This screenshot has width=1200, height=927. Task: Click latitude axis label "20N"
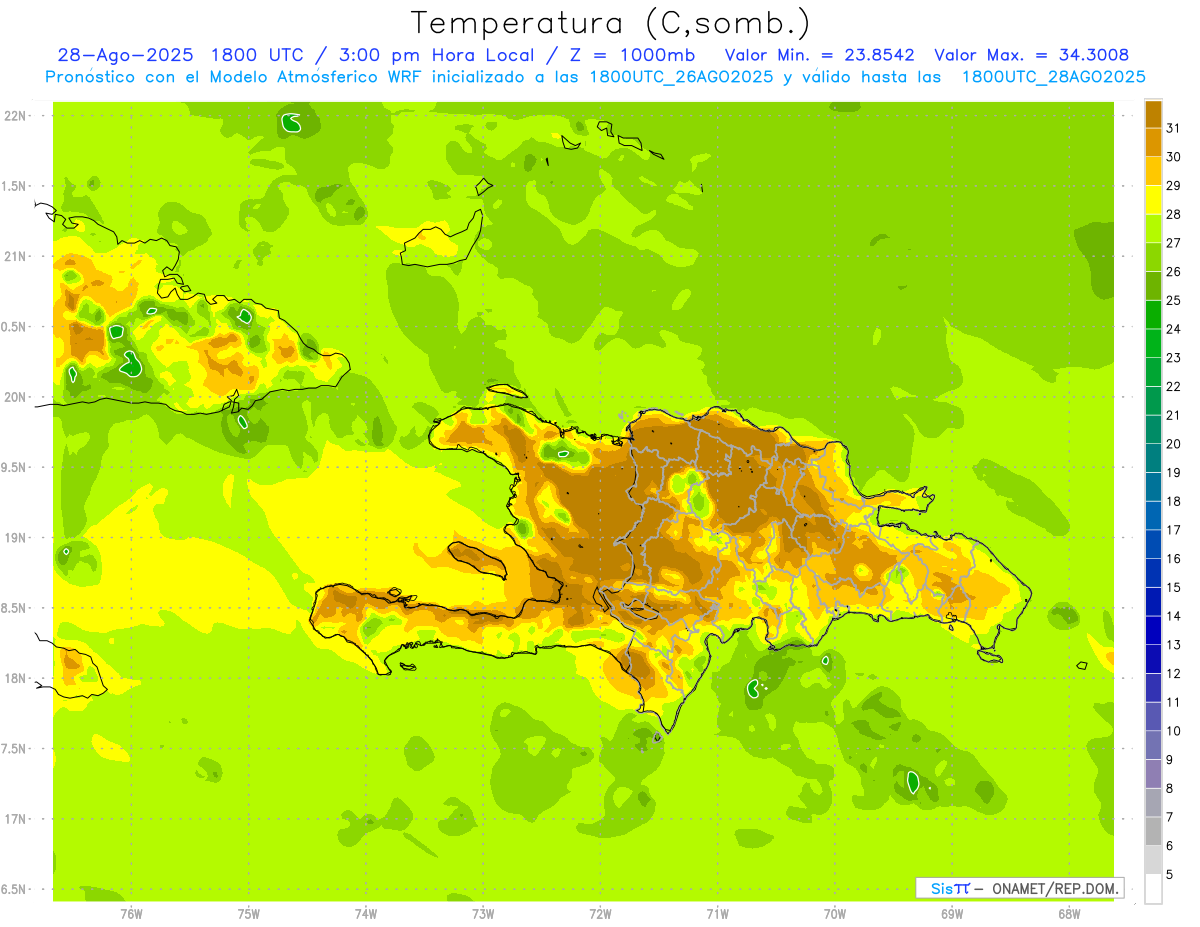(15, 397)
